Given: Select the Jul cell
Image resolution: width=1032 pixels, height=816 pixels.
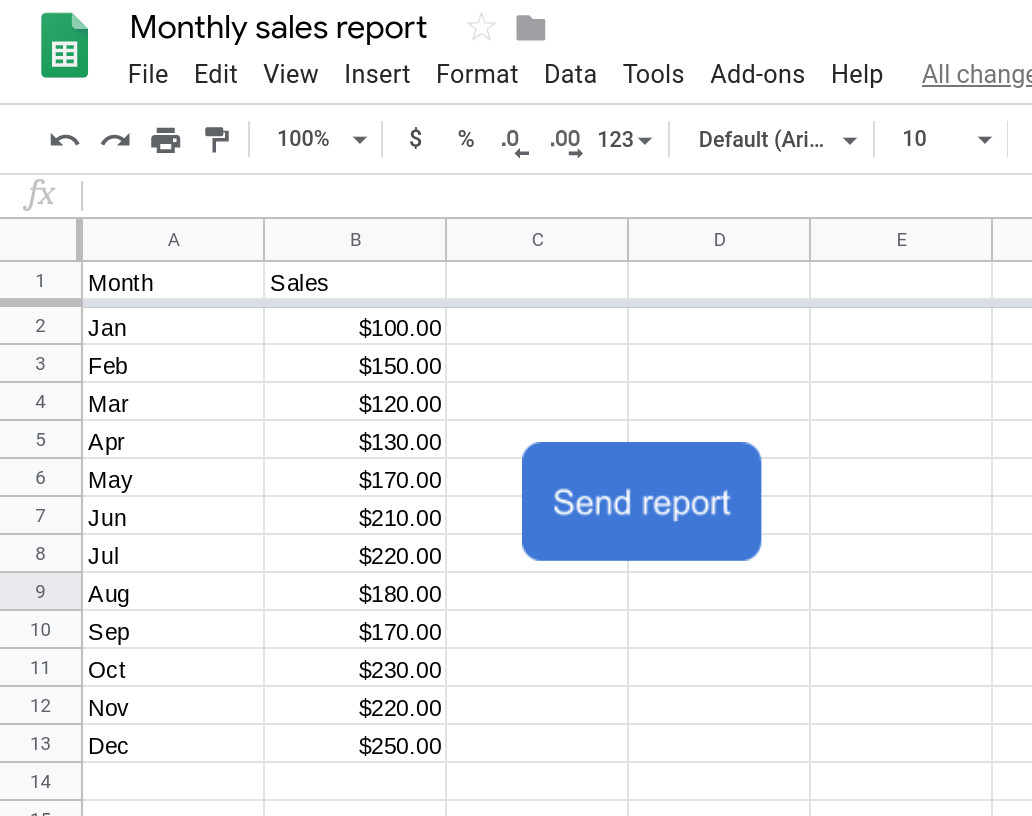Looking at the screenshot, I should coord(173,554).
